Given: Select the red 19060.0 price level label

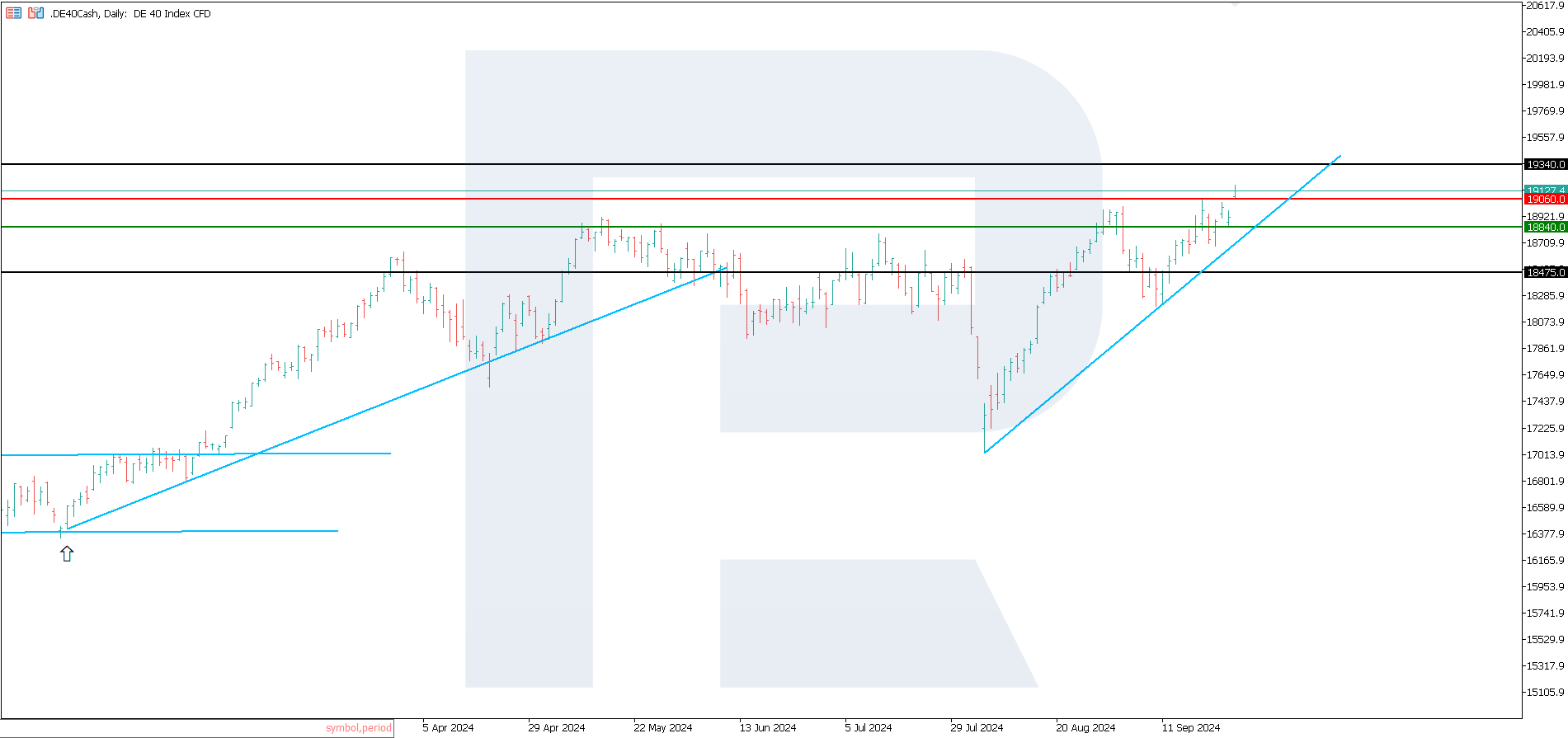Looking at the screenshot, I should tap(1546, 200).
